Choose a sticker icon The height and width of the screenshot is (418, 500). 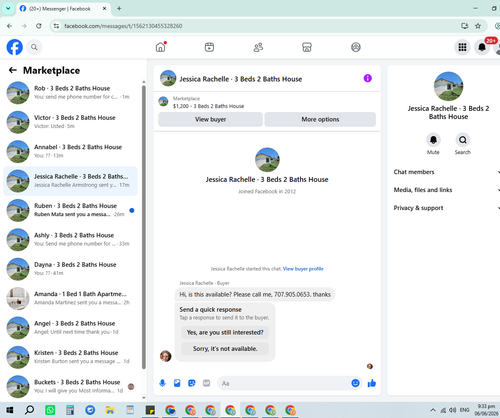(192, 383)
